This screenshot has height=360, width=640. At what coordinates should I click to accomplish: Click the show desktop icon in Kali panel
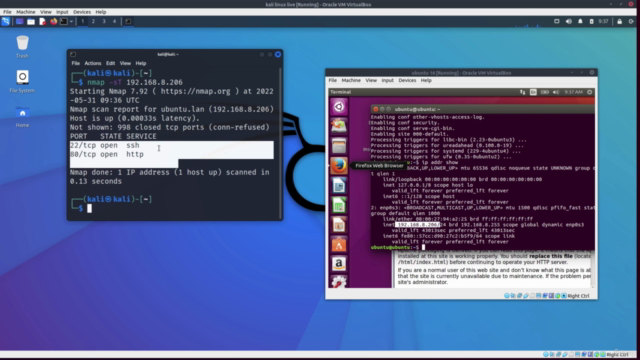(19, 21)
